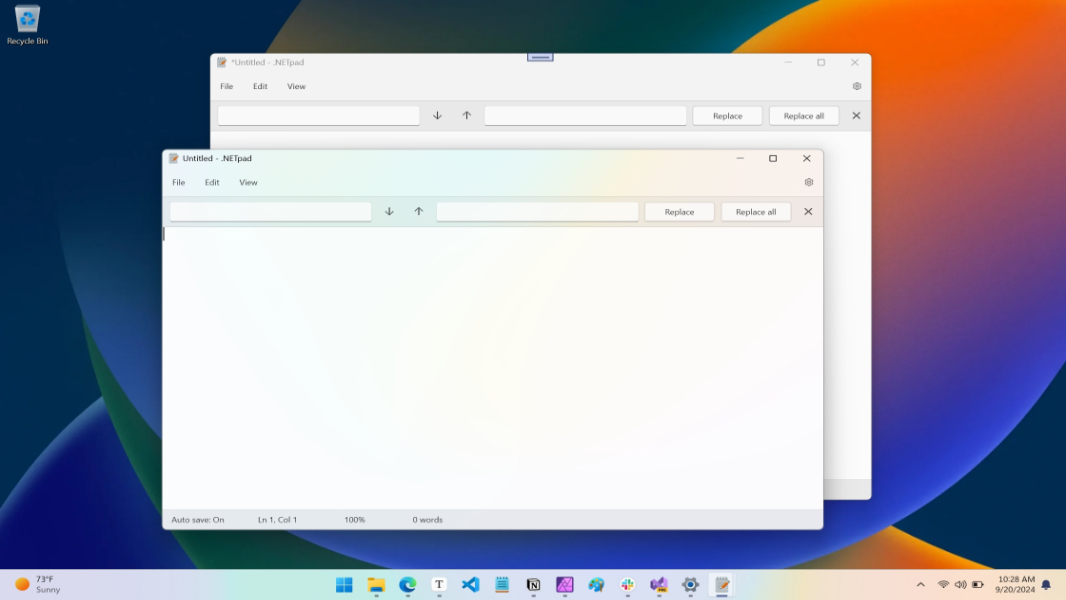Open the View menu

(248, 182)
